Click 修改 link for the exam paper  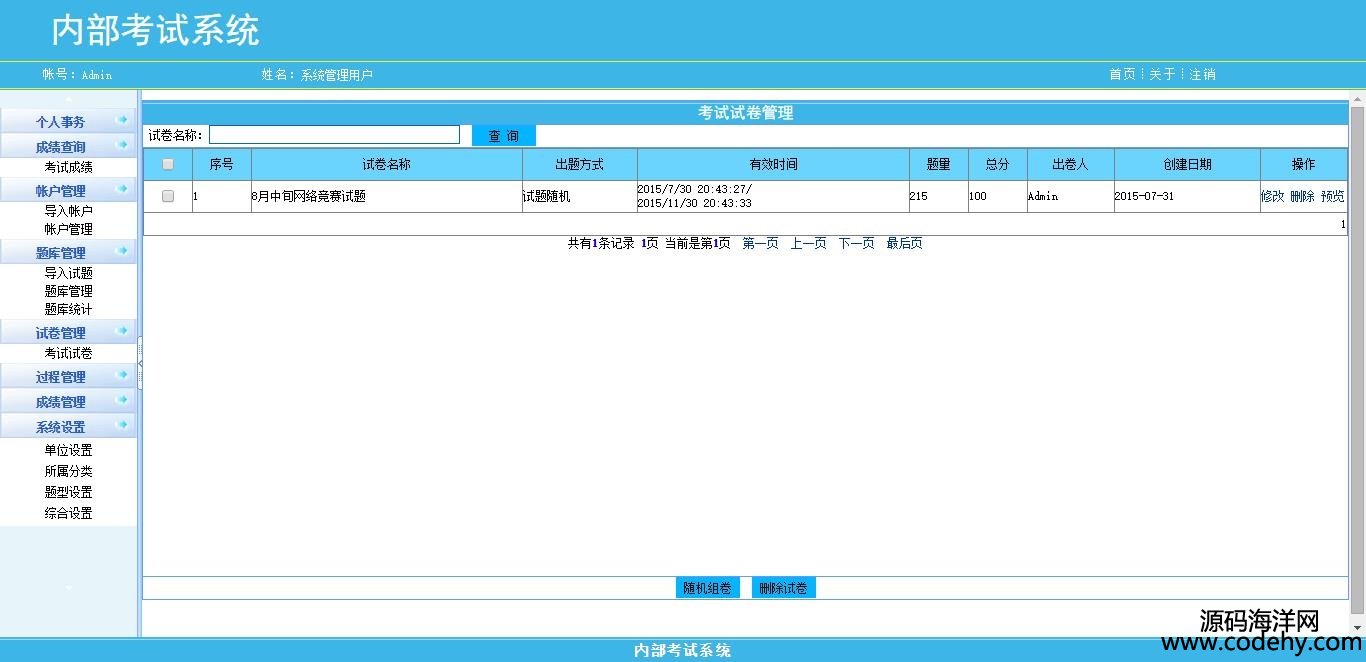point(1272,196)
